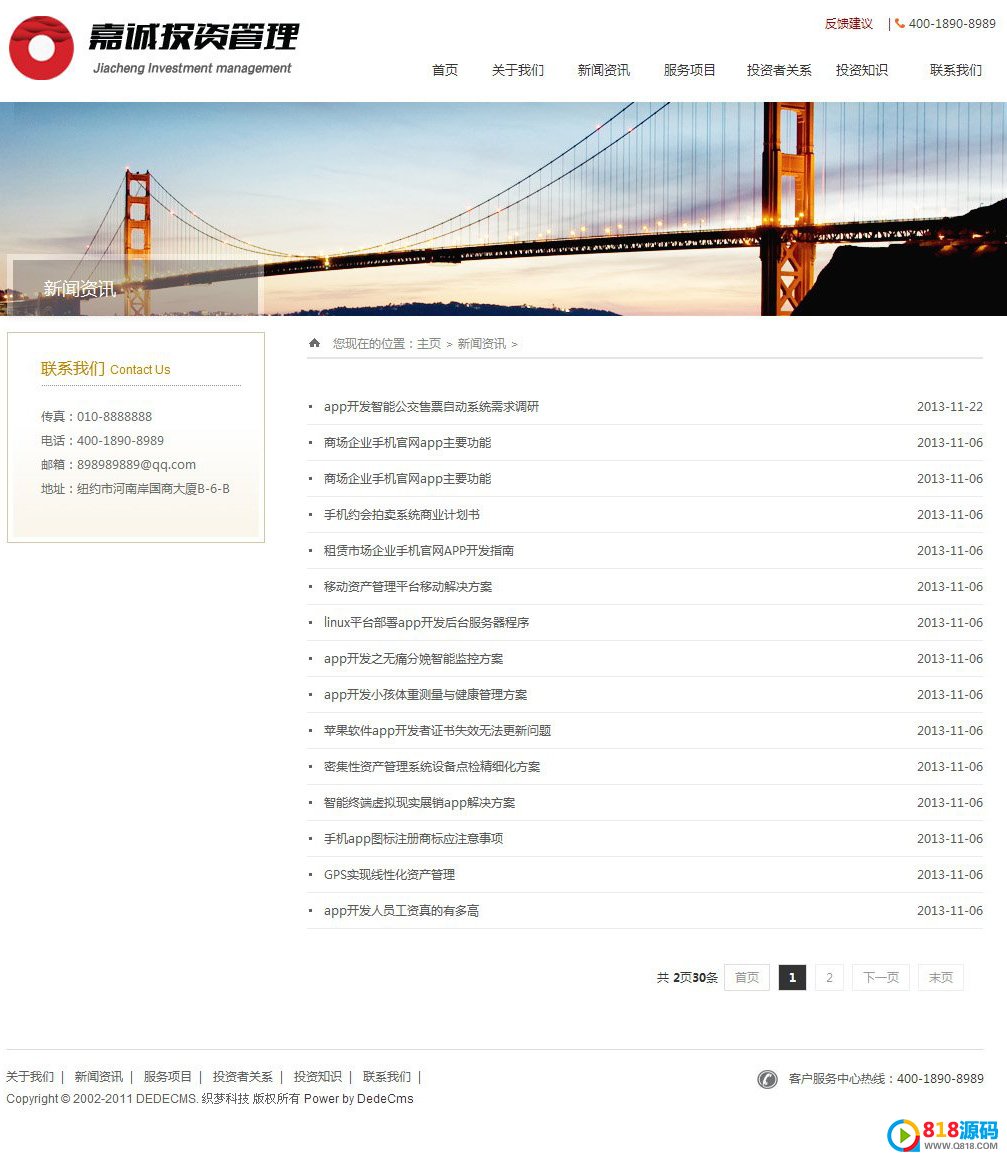Open 投资者关系 in the top navigation
The image size is (1007, 1157).
[x=779, y=70]
